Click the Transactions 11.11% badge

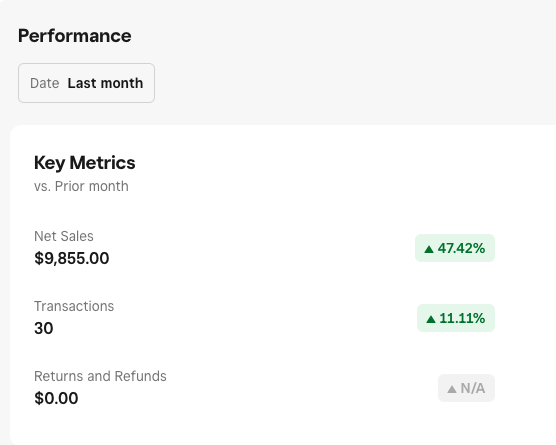tap(456, 318)
